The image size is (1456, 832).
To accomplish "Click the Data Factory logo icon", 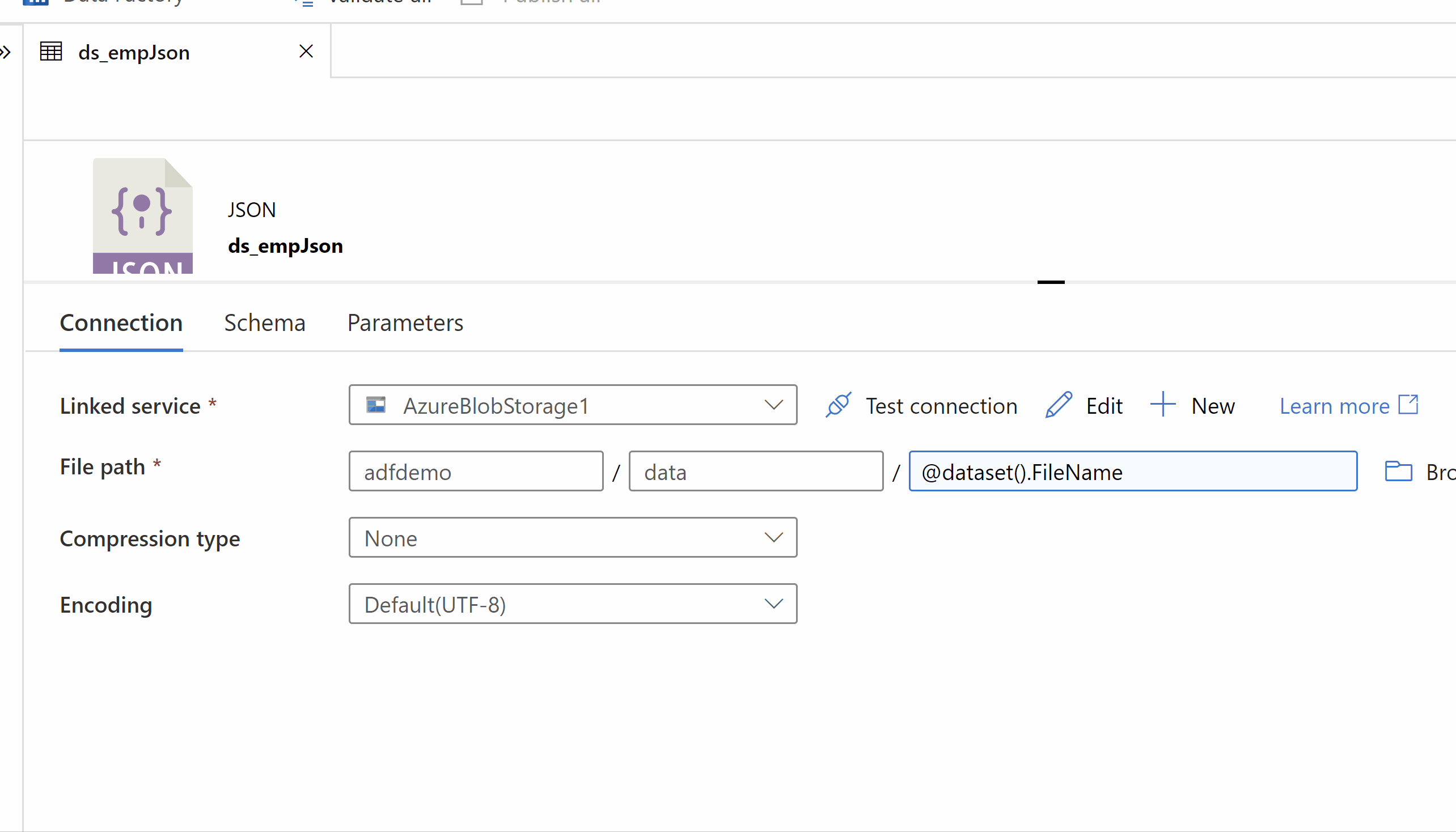I will tap(36, 2).
